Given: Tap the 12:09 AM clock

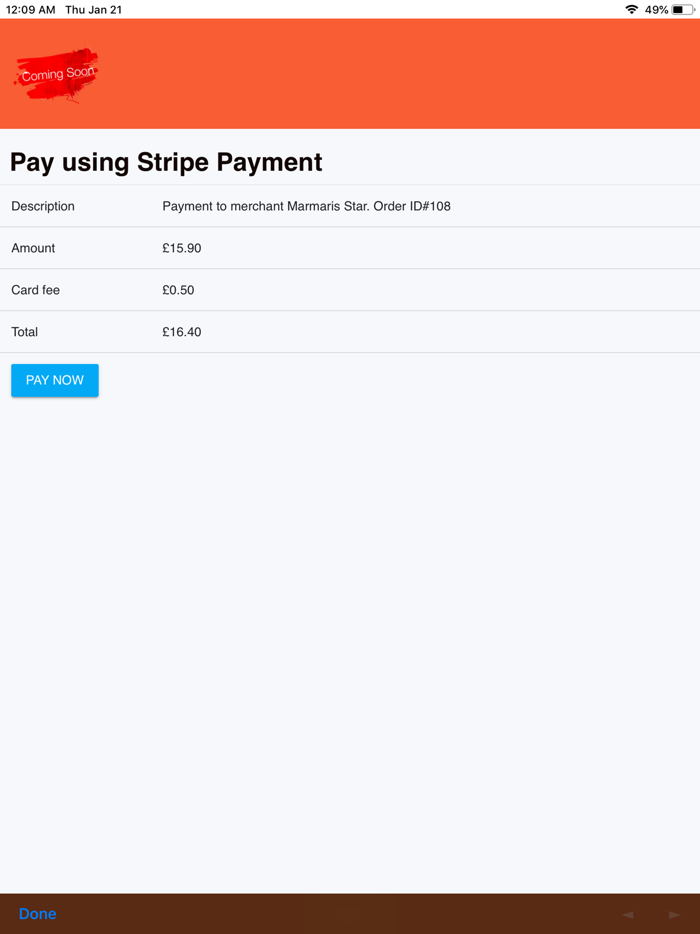Looking at the screenshot, I should 31,10.
